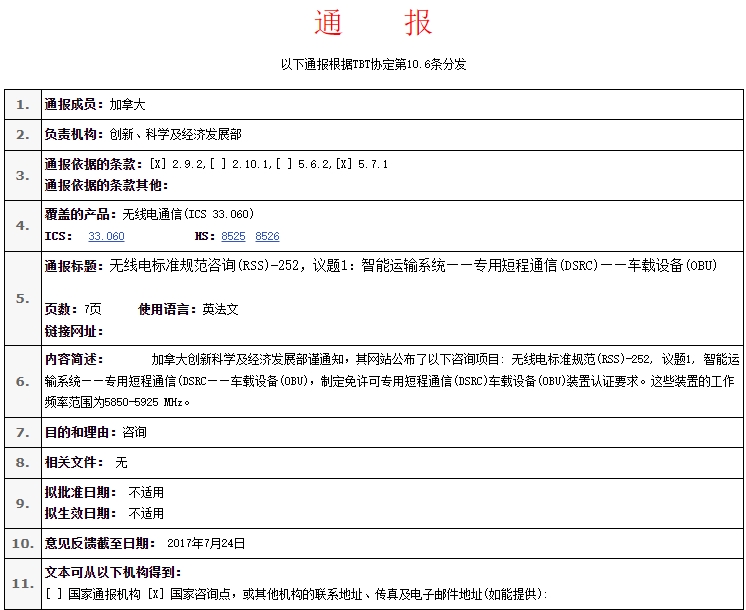Click the row number 10 cell

22,543
